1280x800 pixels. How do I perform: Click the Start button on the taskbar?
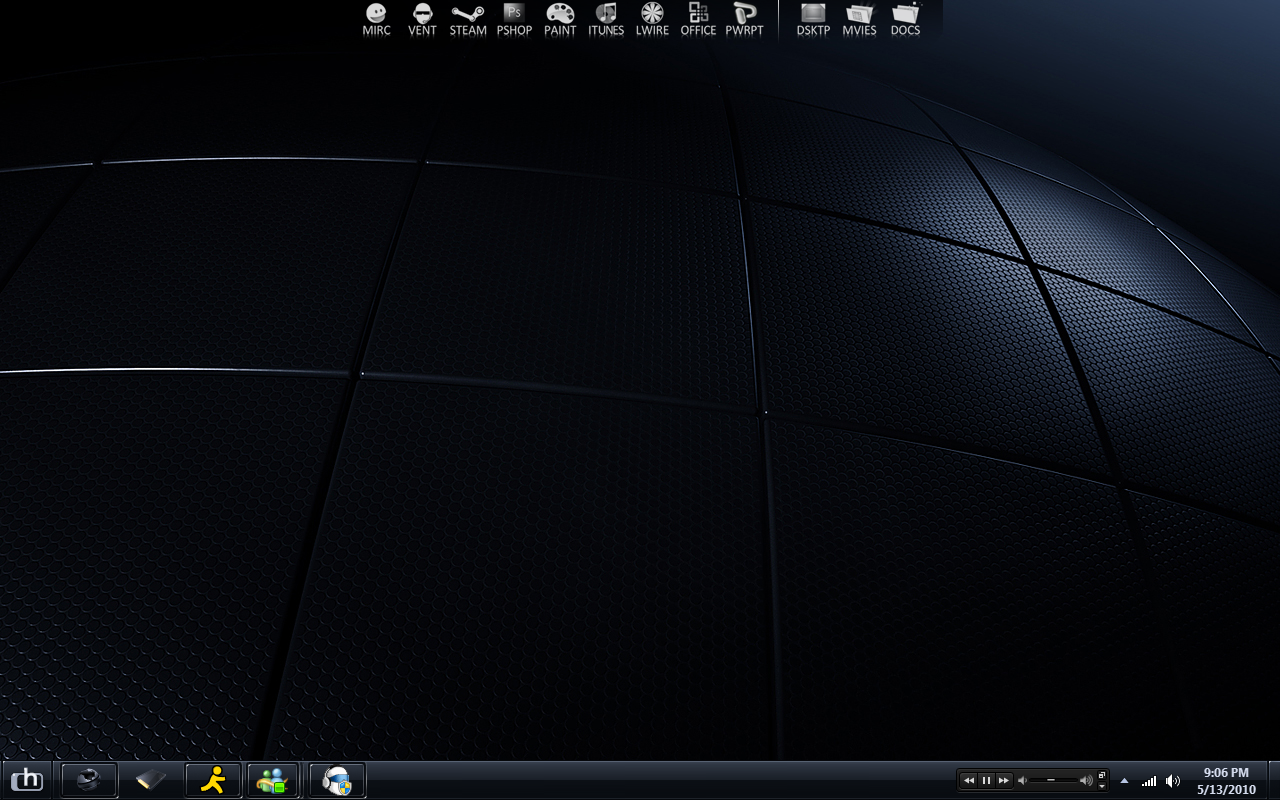tap(27, 780)
